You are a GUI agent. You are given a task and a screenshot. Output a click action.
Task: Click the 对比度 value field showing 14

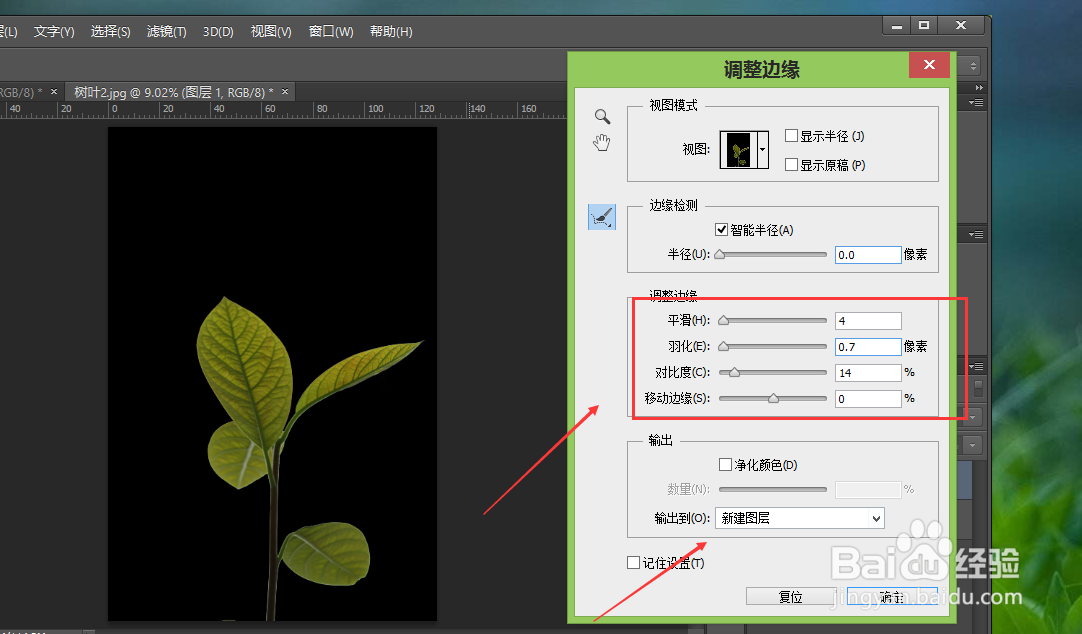click(x=868, y=373)
